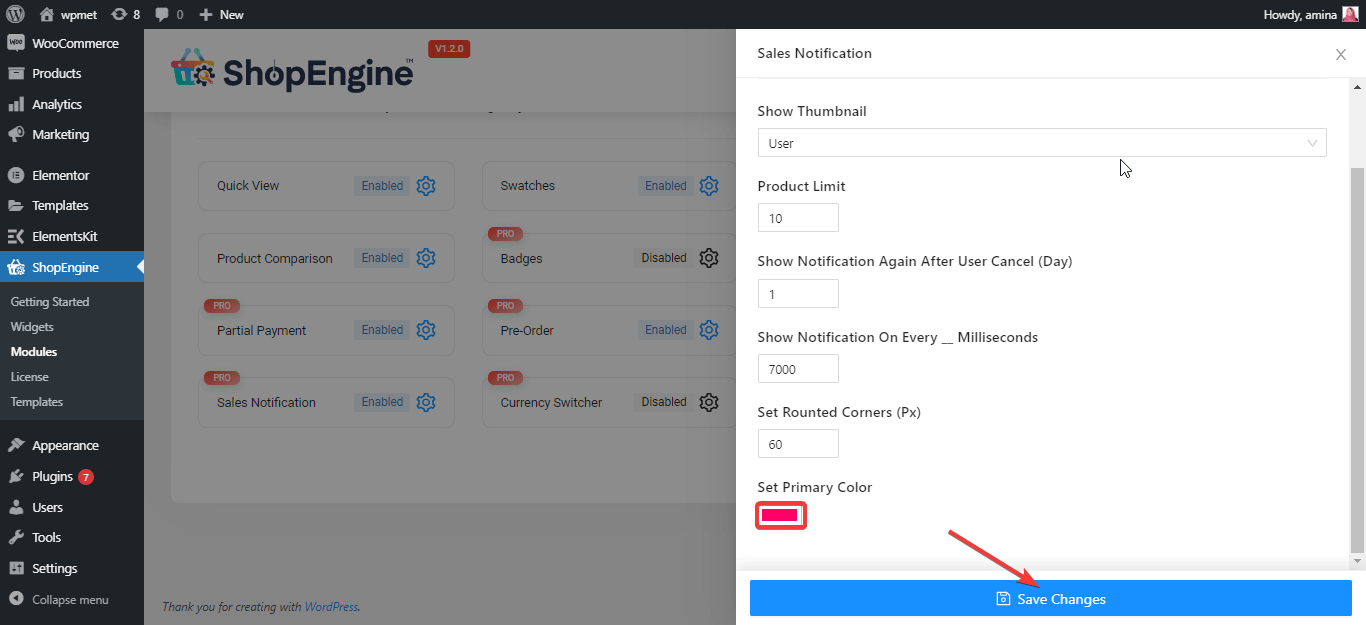Click the amina avatar thumbnail
This screenshot has height=625, width=1366.
click(1350, 14)
